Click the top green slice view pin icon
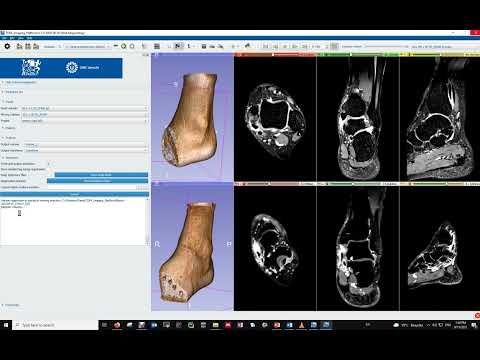 (x=319, y=54)
